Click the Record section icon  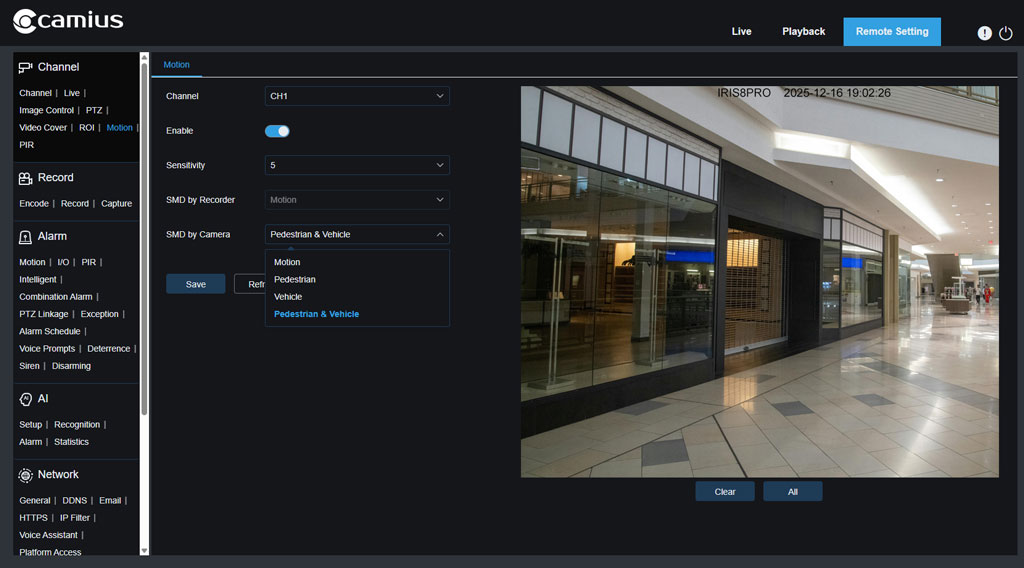click(25, 178)
